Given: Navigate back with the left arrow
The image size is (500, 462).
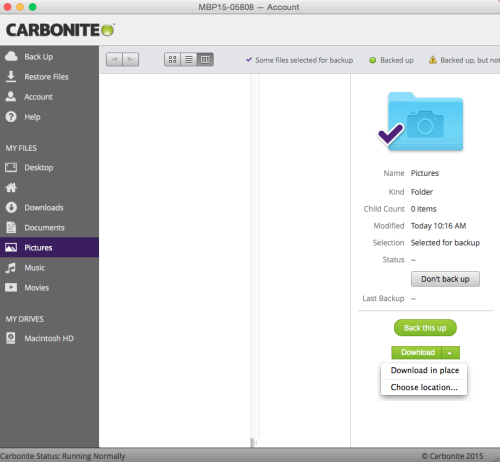Looking at the screenshot, I should [x=114, y=60].
